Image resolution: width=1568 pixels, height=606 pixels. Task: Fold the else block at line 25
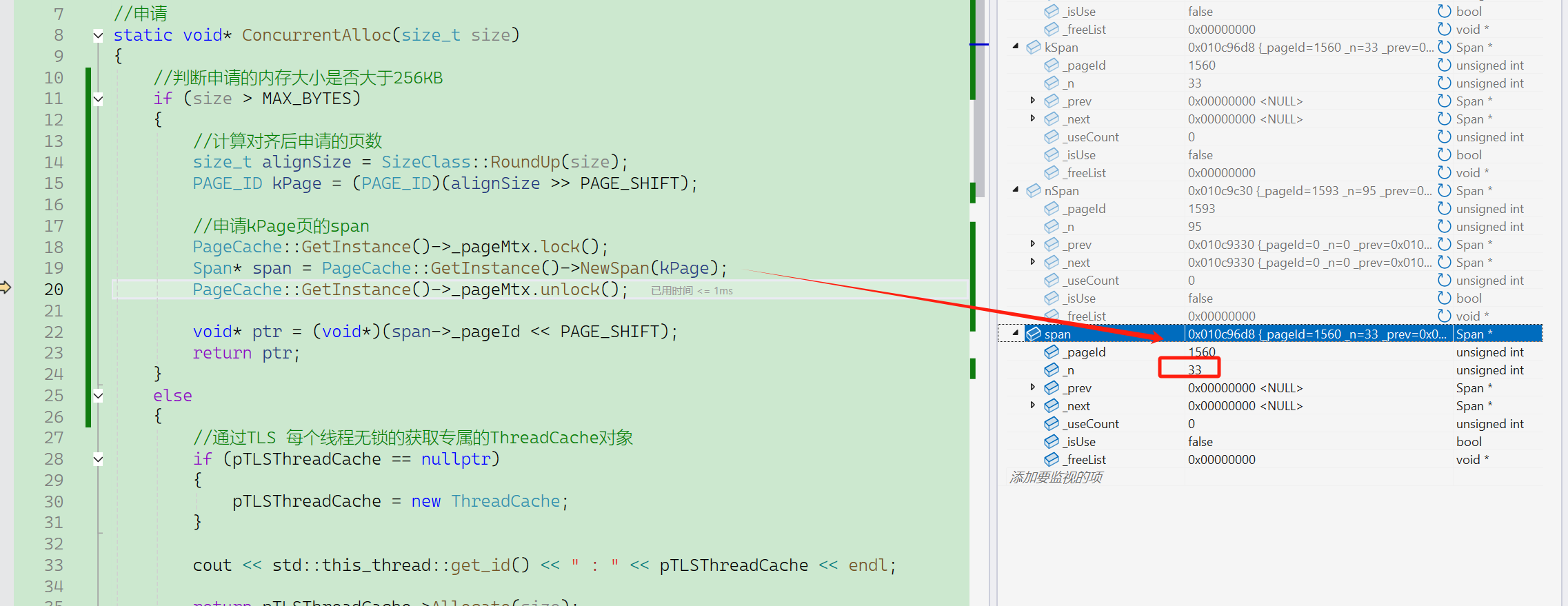point(98,396)
